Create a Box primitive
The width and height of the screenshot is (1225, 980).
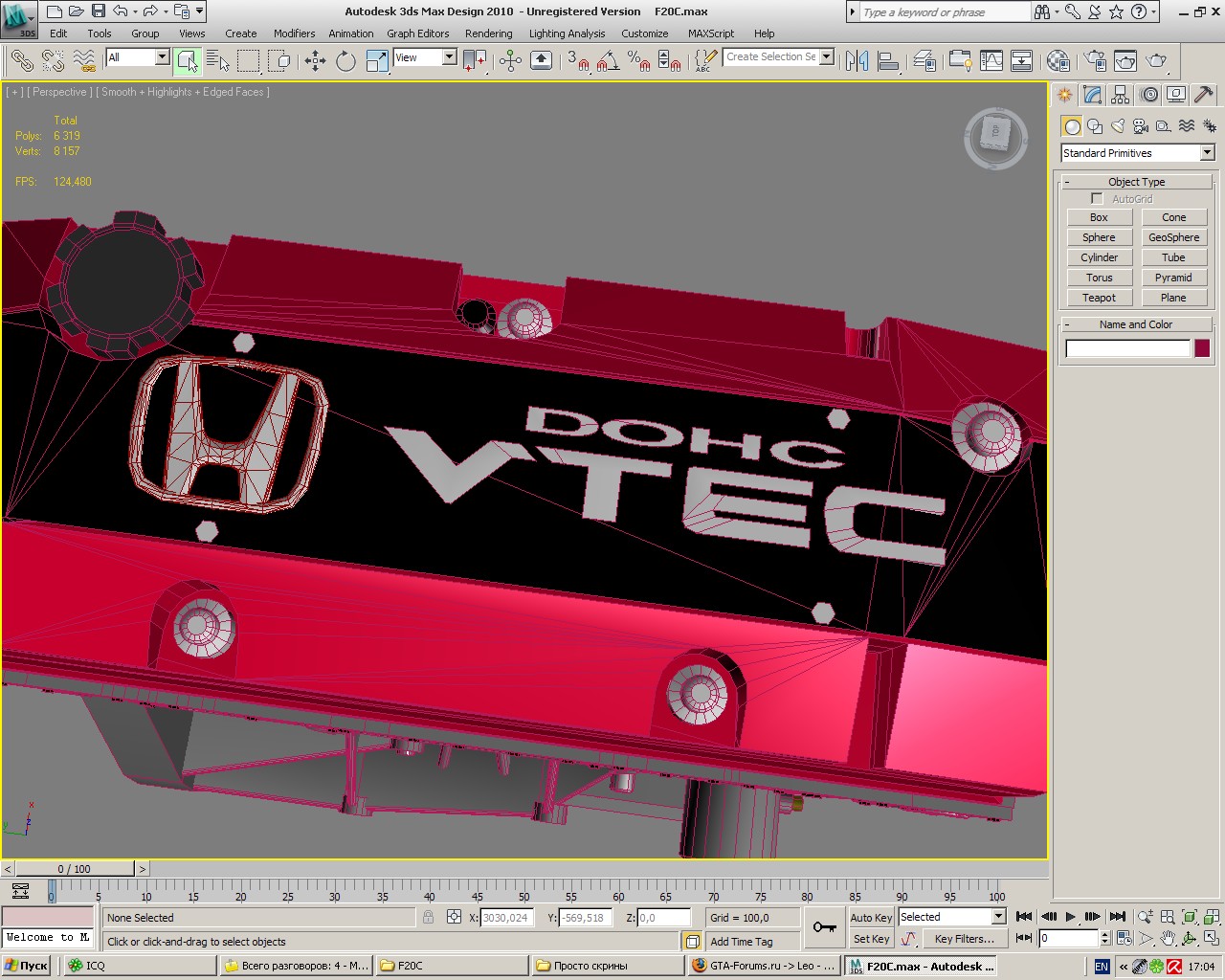click(x=1099, y=217)
